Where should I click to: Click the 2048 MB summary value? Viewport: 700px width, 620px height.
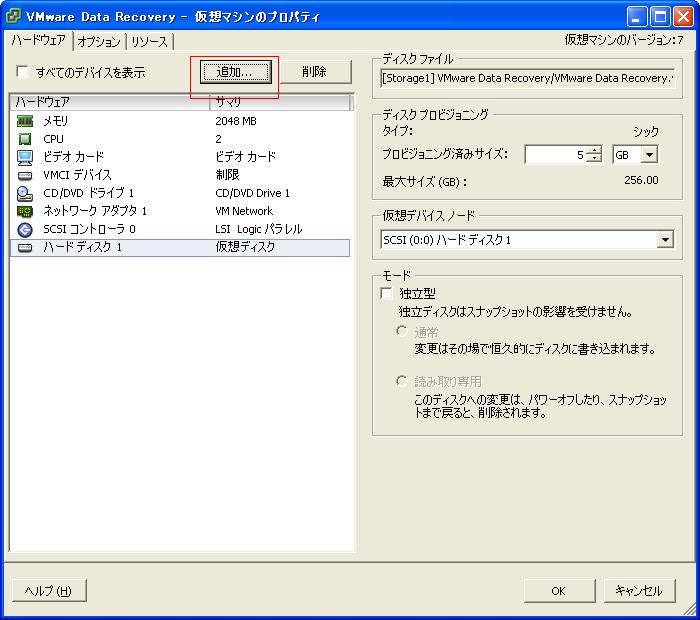(x=236, y=121)
